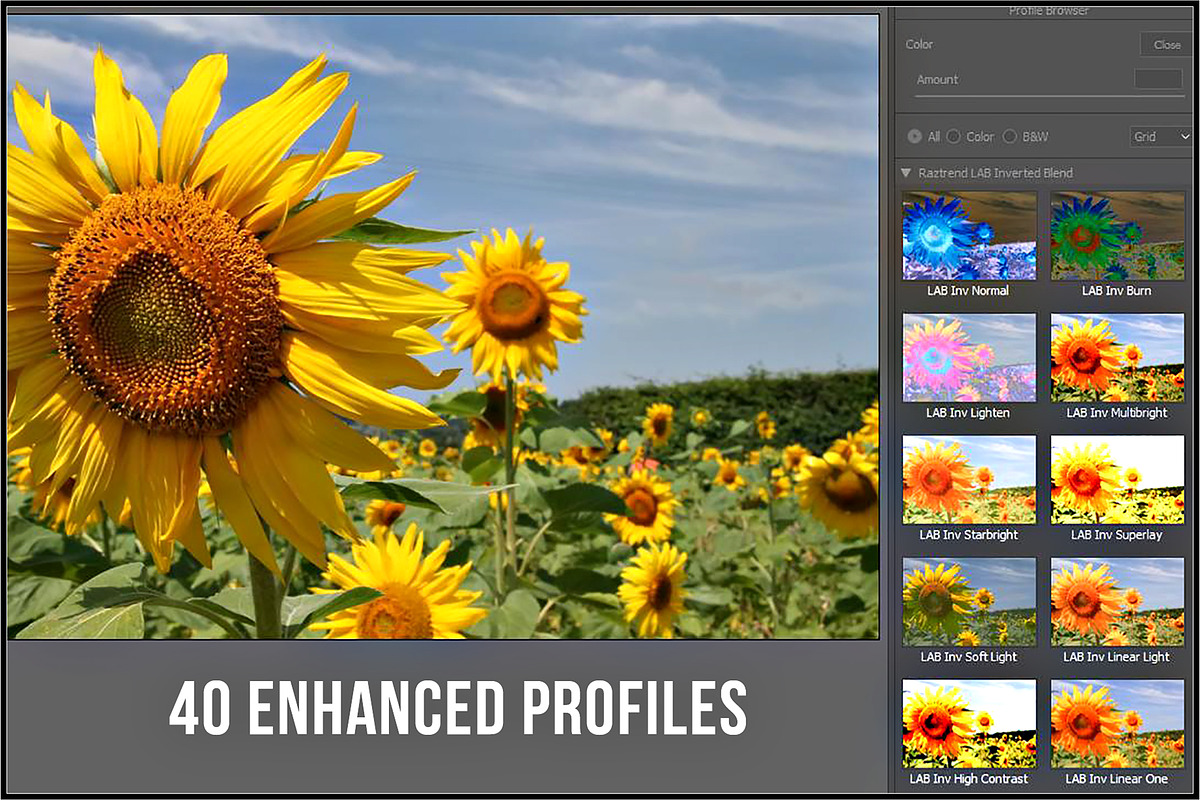The height and width of the screenshot is (800, 1200).
Task: Select the LAB Inv Burn profile thumbnail
Action: pyautogui.click(x=1117, y=236)
